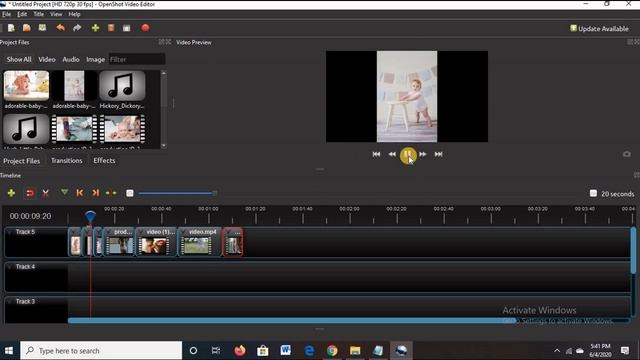The image size is (640, 360).
Task: Click the rewind playback button
Action: pyautogui.click(x=392, y=154)
